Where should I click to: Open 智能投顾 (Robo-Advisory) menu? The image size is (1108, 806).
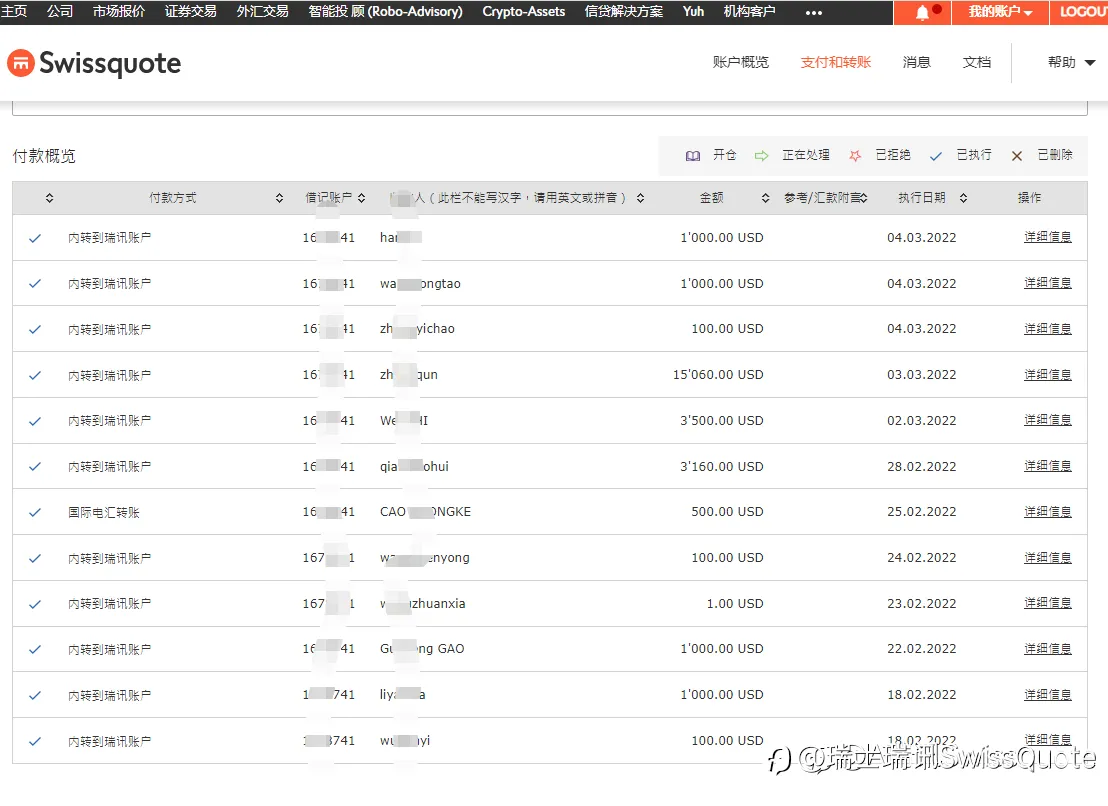pyautogui.click(x=386, y=11)
